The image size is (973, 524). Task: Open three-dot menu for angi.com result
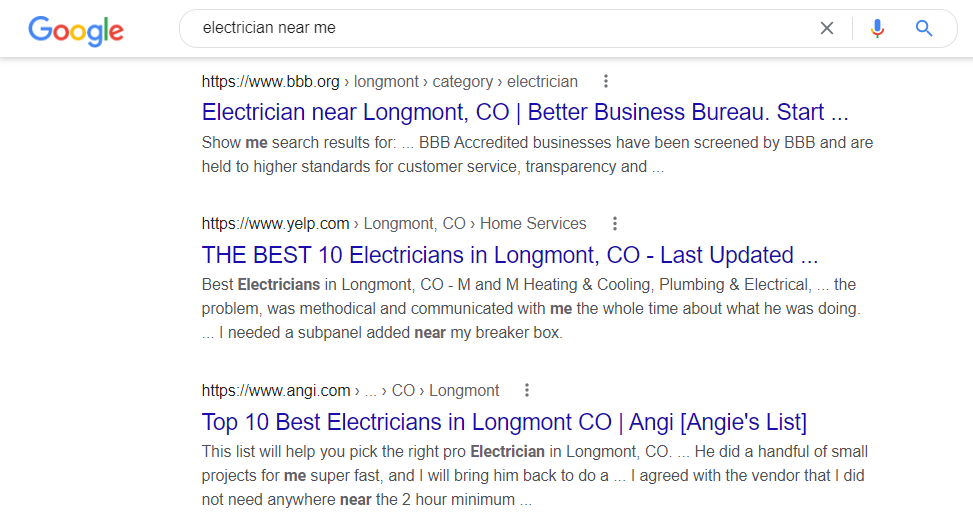pyautogui.click(x=527, y=390)
